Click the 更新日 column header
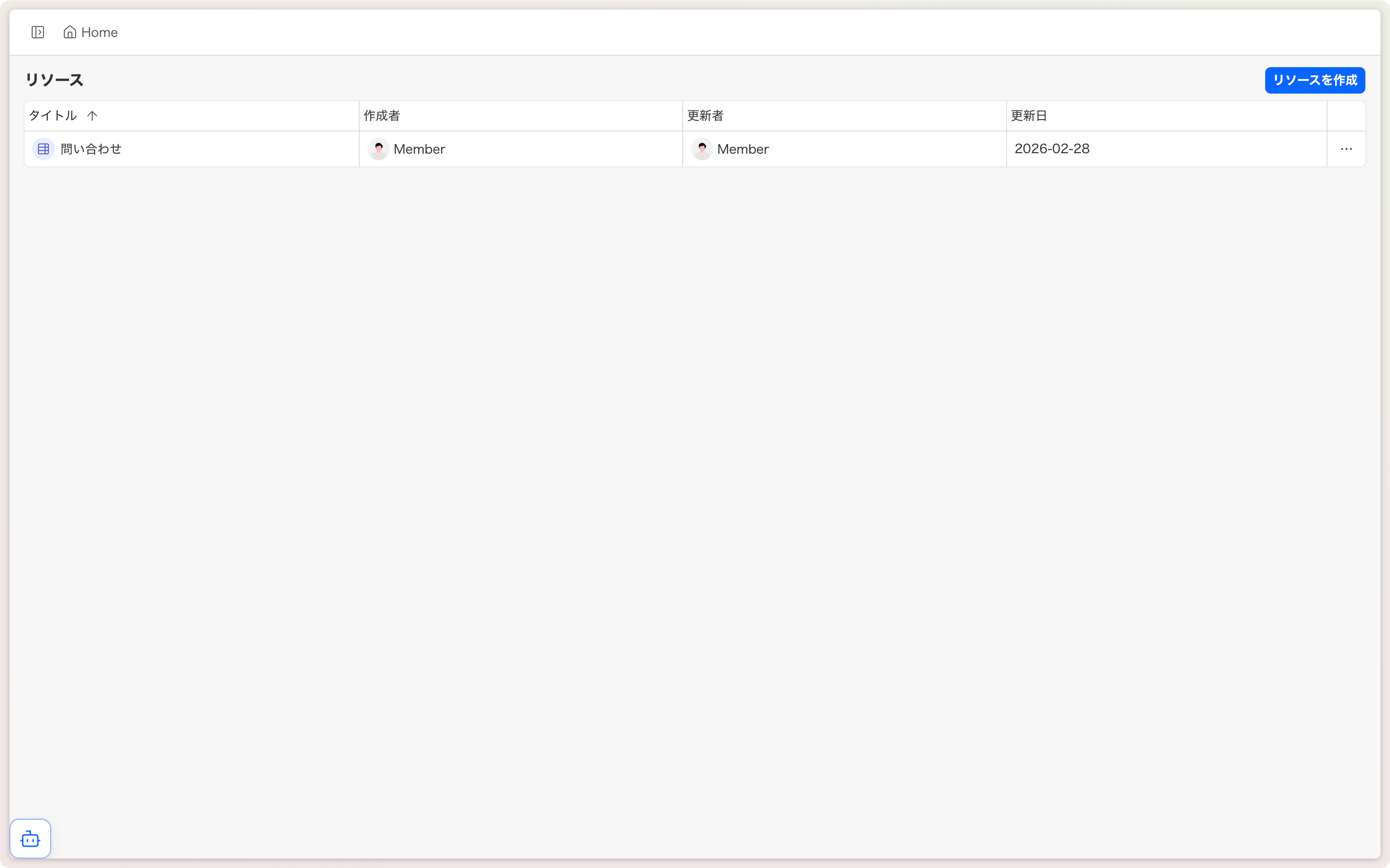 click(1028, 116)
